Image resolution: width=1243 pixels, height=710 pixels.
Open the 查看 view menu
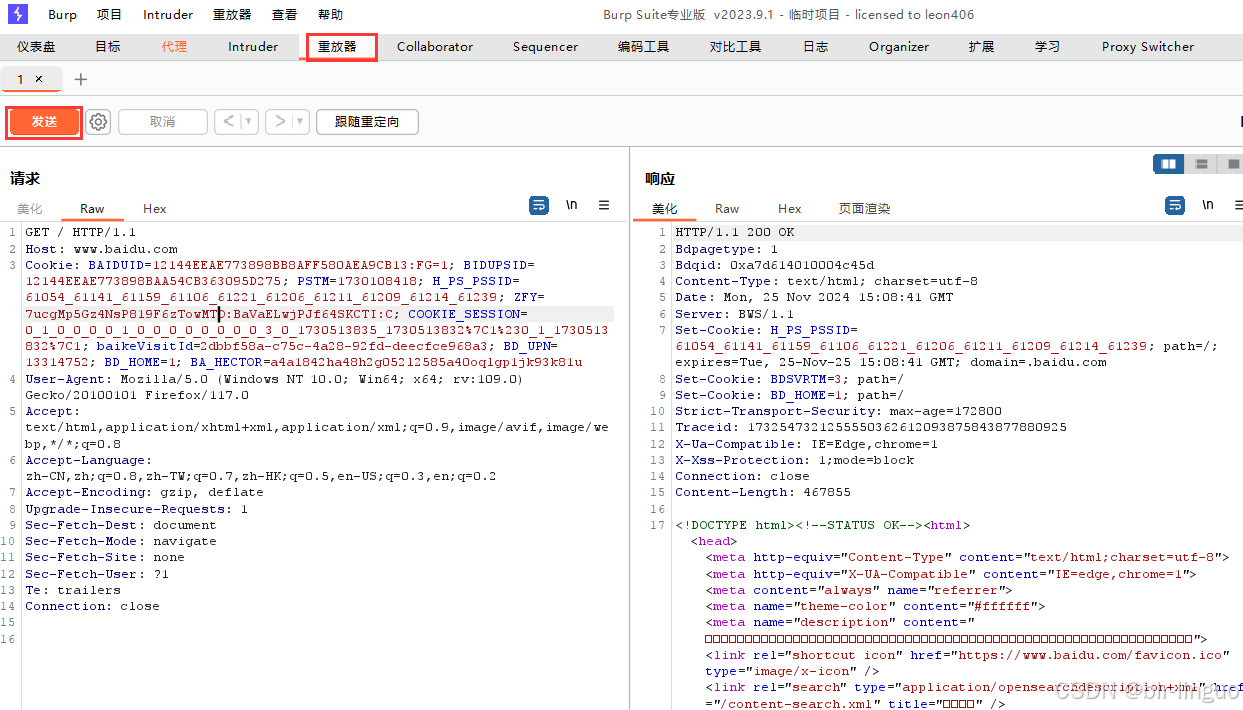pyautogui.click(x=284, y=14)
